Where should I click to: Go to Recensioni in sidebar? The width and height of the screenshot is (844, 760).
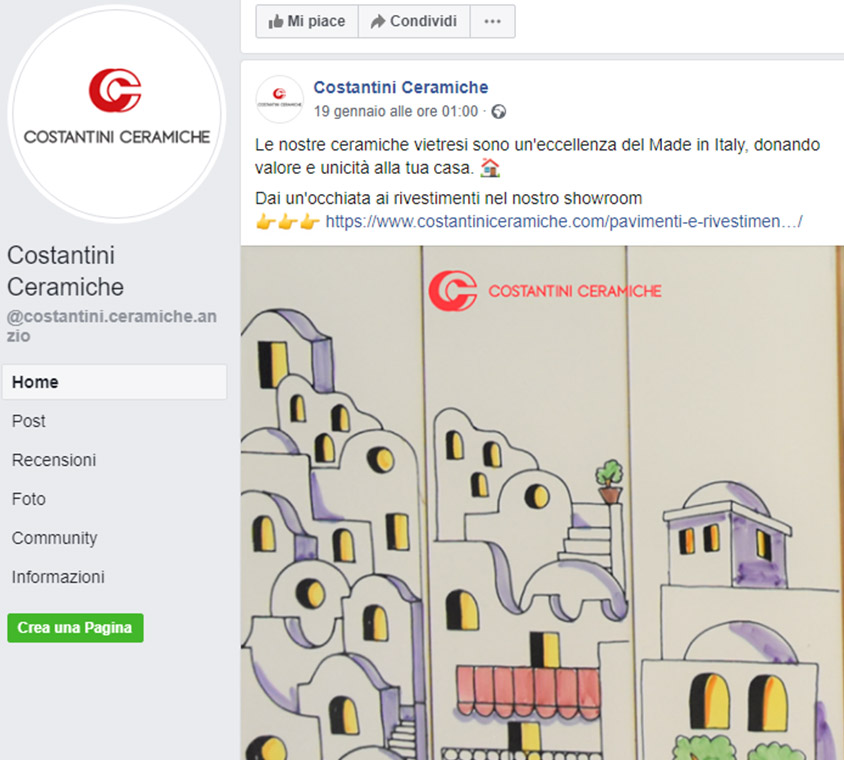click(54, 460)
